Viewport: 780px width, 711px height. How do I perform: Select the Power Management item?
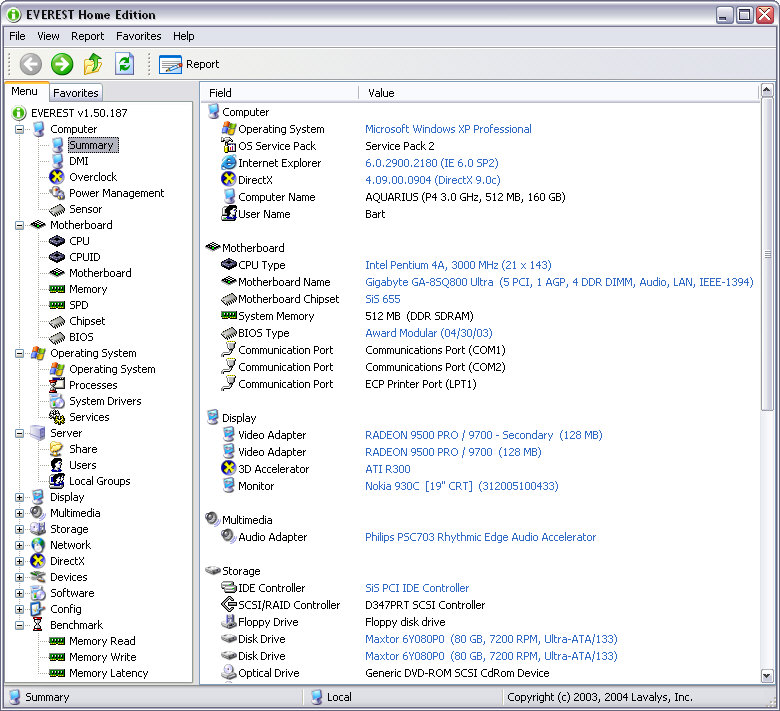click(x=116, y=193)
